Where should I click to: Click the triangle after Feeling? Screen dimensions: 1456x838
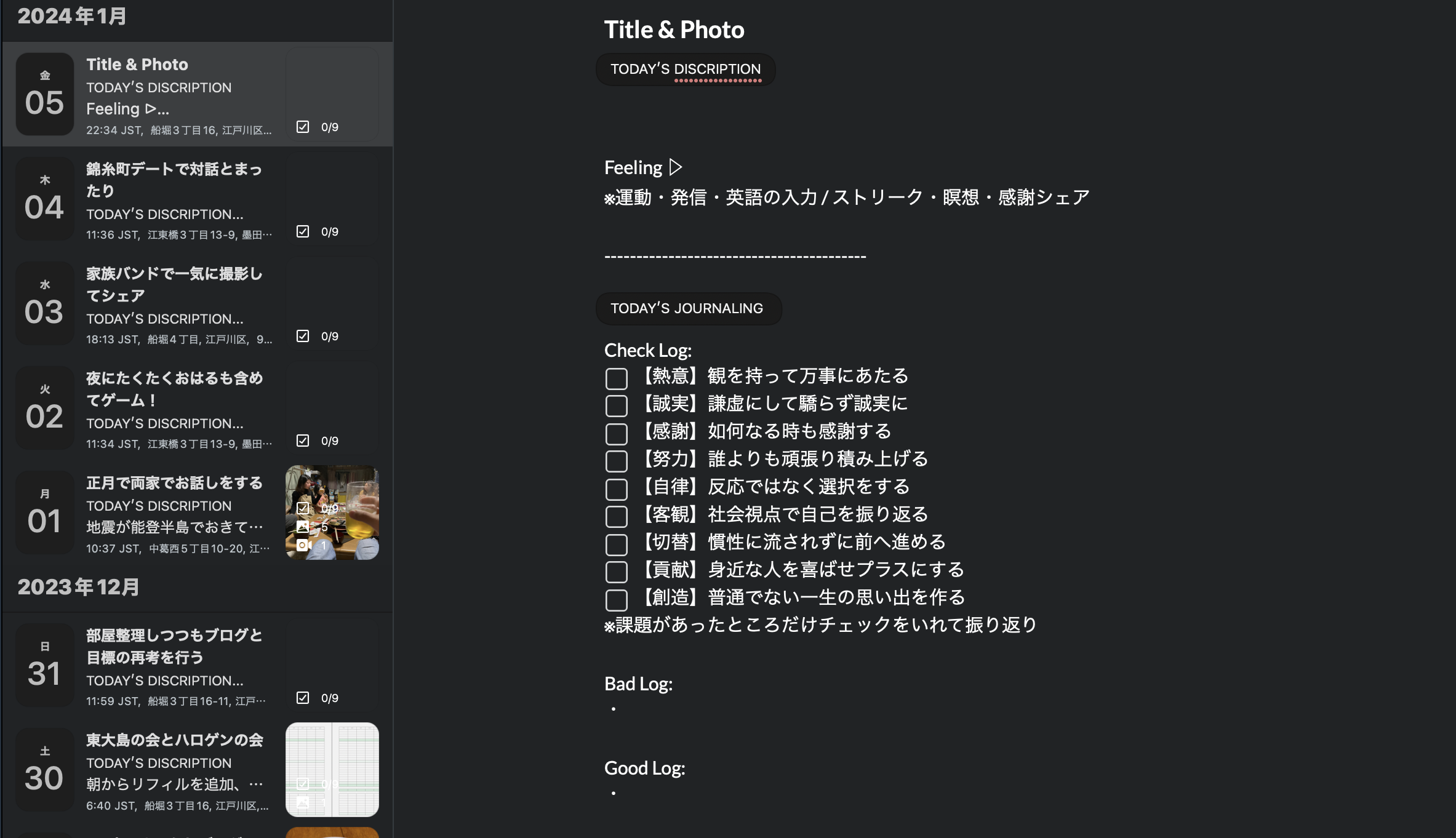point(676,167)
